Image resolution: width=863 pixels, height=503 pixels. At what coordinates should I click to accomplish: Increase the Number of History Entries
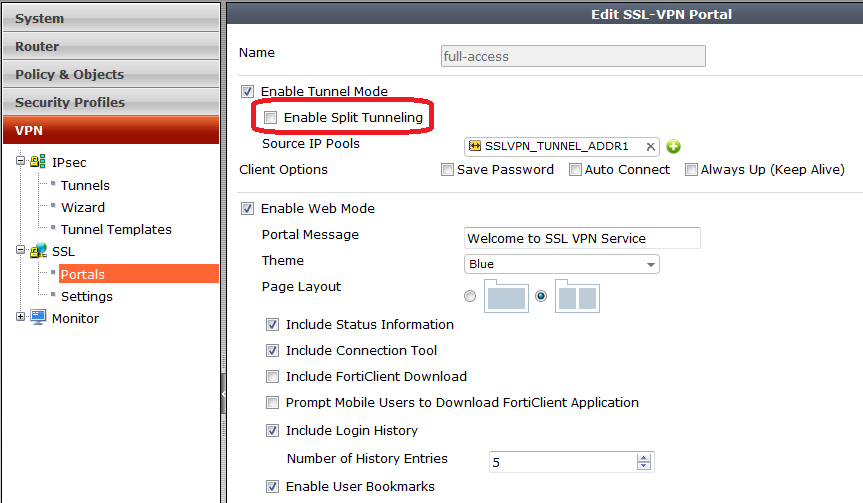(643, 458)
